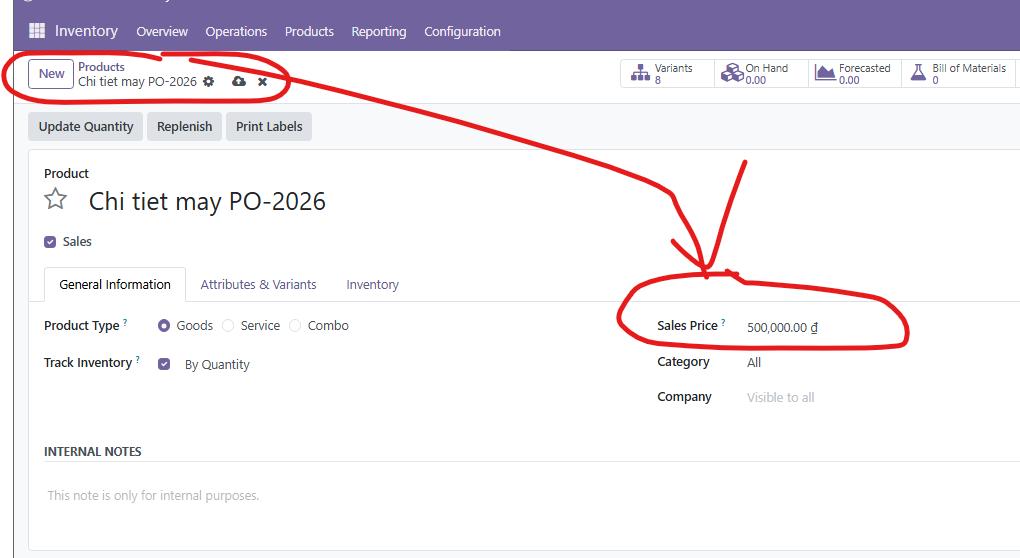The width and height of the screenshot is (1020, 558).
Task: Open Bill of Materials stat button
Action: coord(958,74)
